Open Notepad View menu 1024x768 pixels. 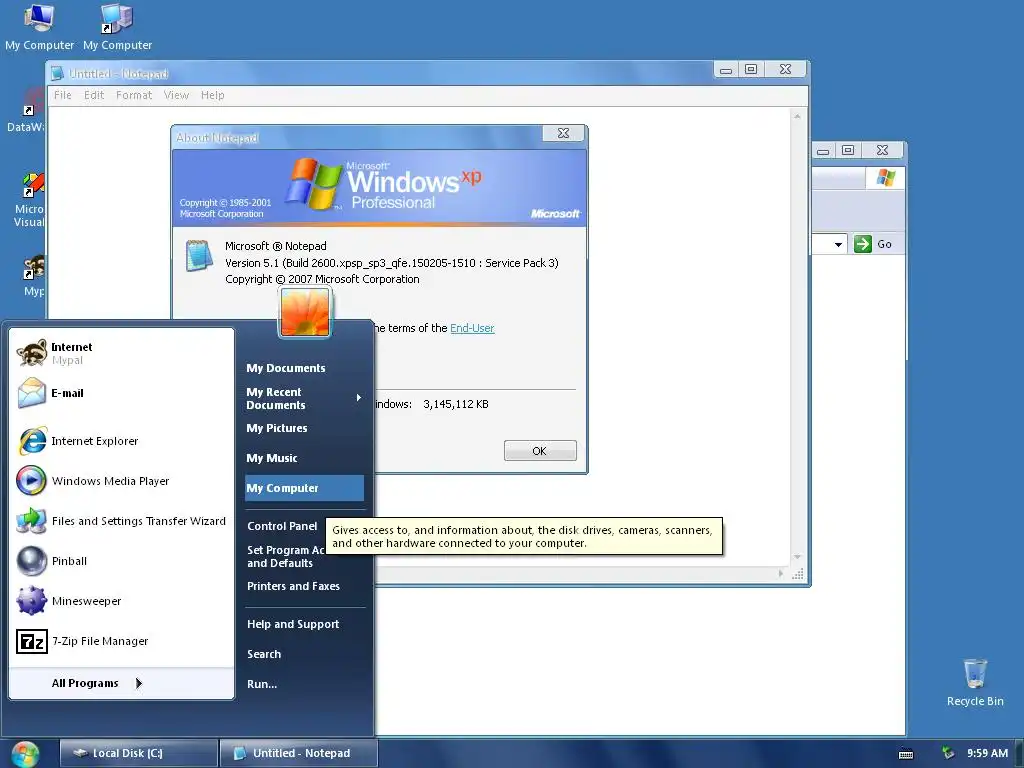pos(176,95)
